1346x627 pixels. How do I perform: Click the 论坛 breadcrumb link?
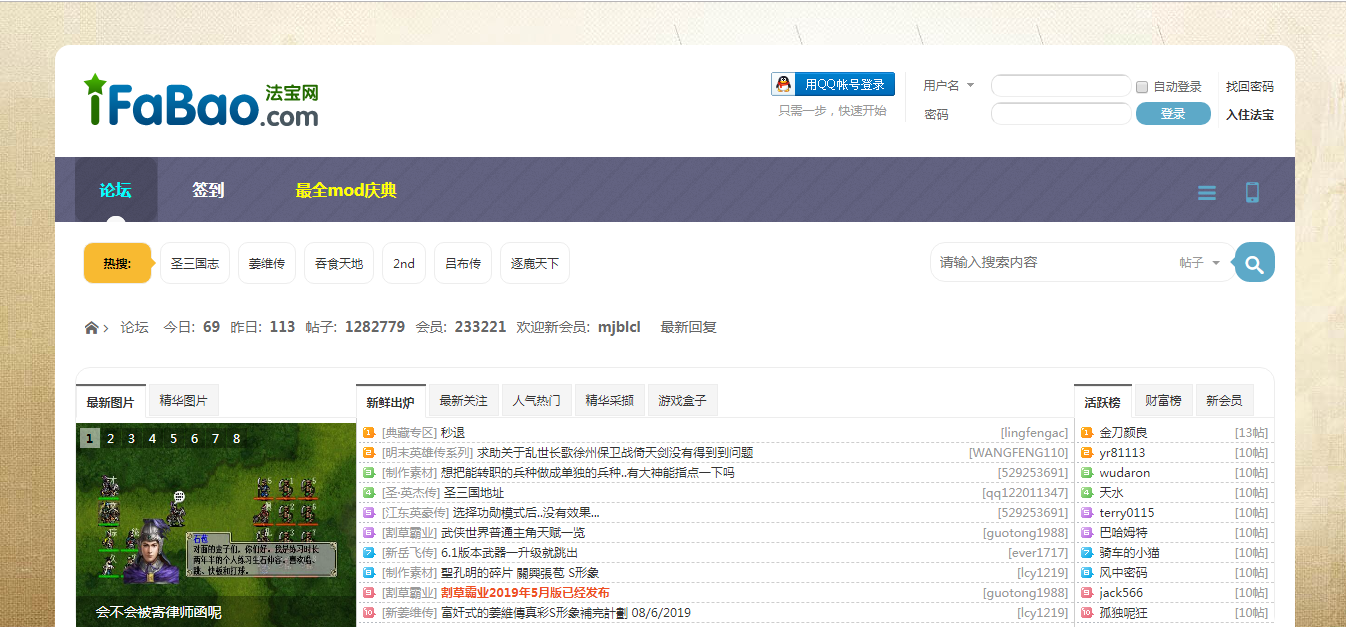(x=135, y=327)
